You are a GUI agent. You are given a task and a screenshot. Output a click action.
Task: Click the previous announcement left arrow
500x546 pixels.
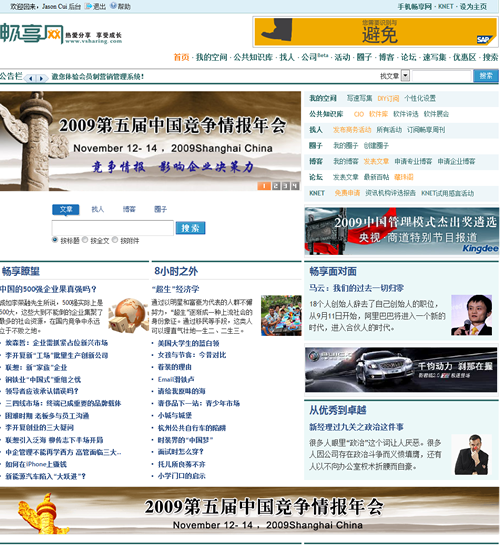tap(30, 78)
